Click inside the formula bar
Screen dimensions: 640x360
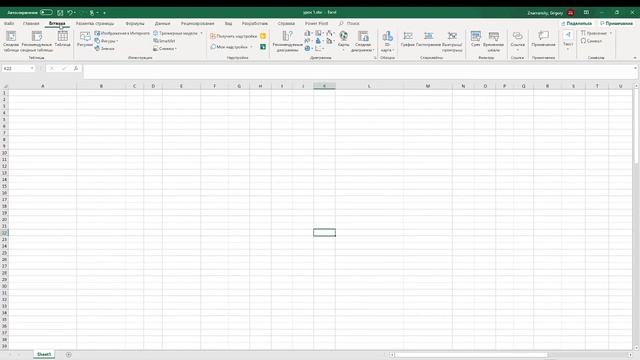coord(358,71)
